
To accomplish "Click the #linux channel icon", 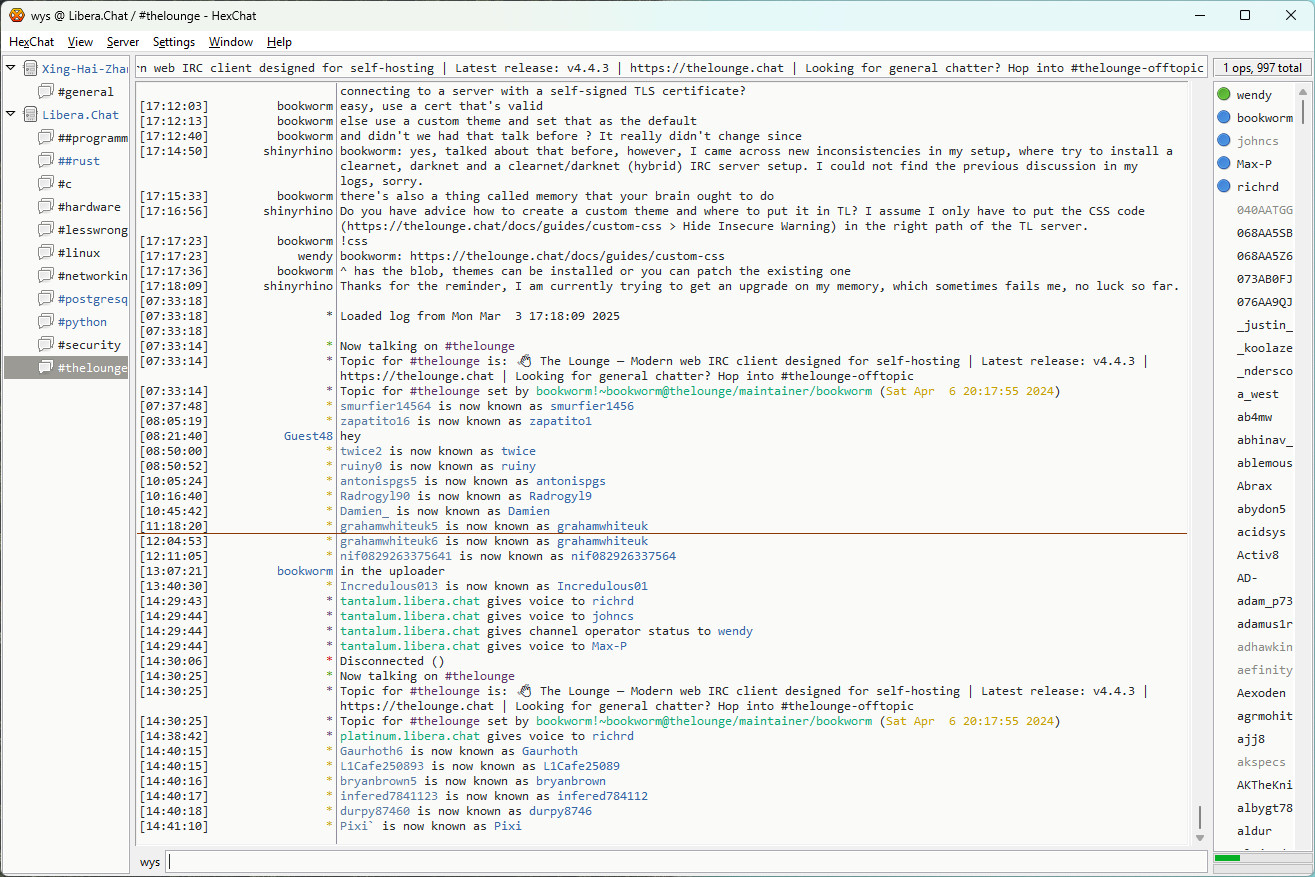I will 46,253.
